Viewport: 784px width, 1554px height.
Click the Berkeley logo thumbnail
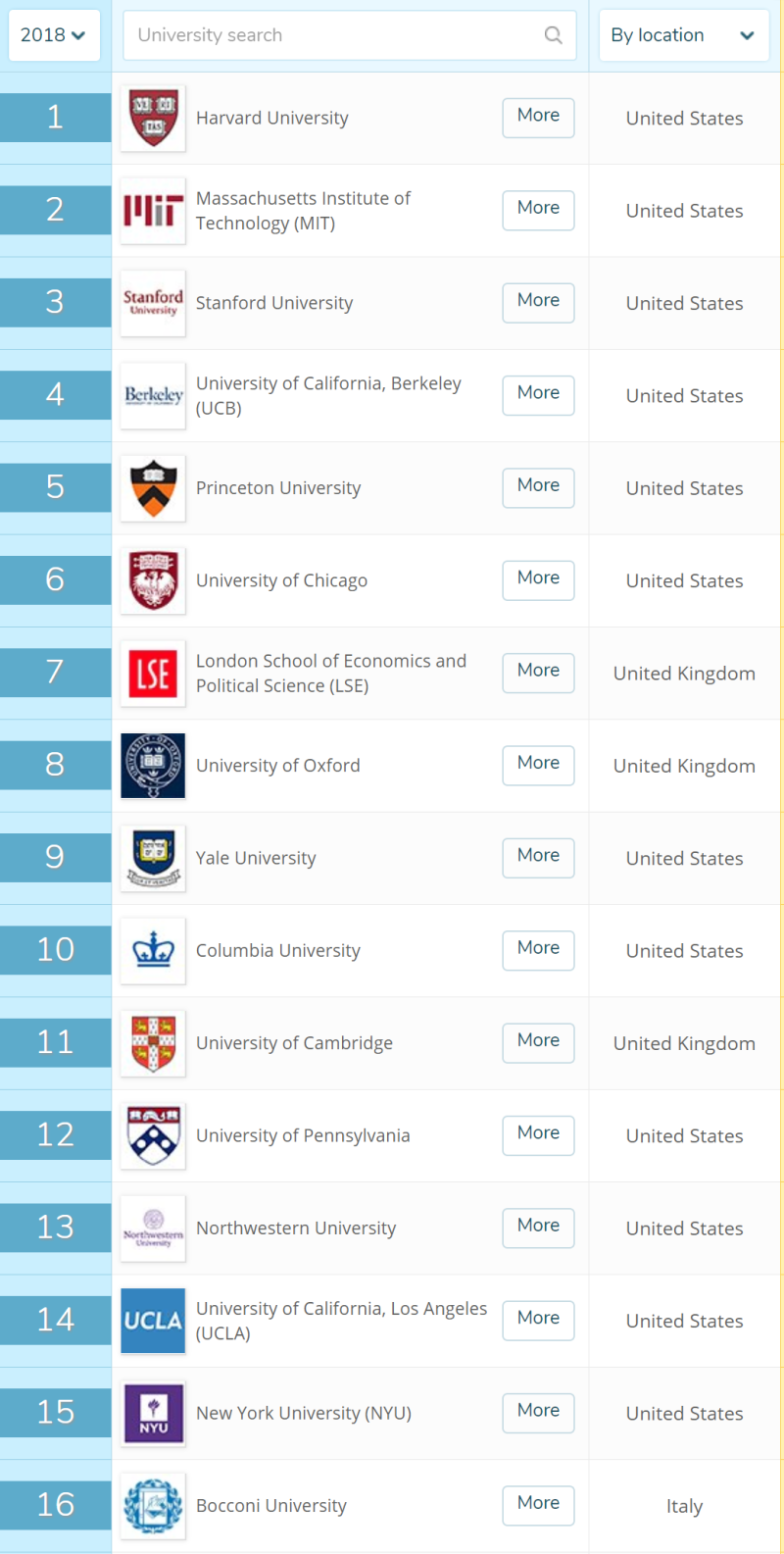pos(153,396)
